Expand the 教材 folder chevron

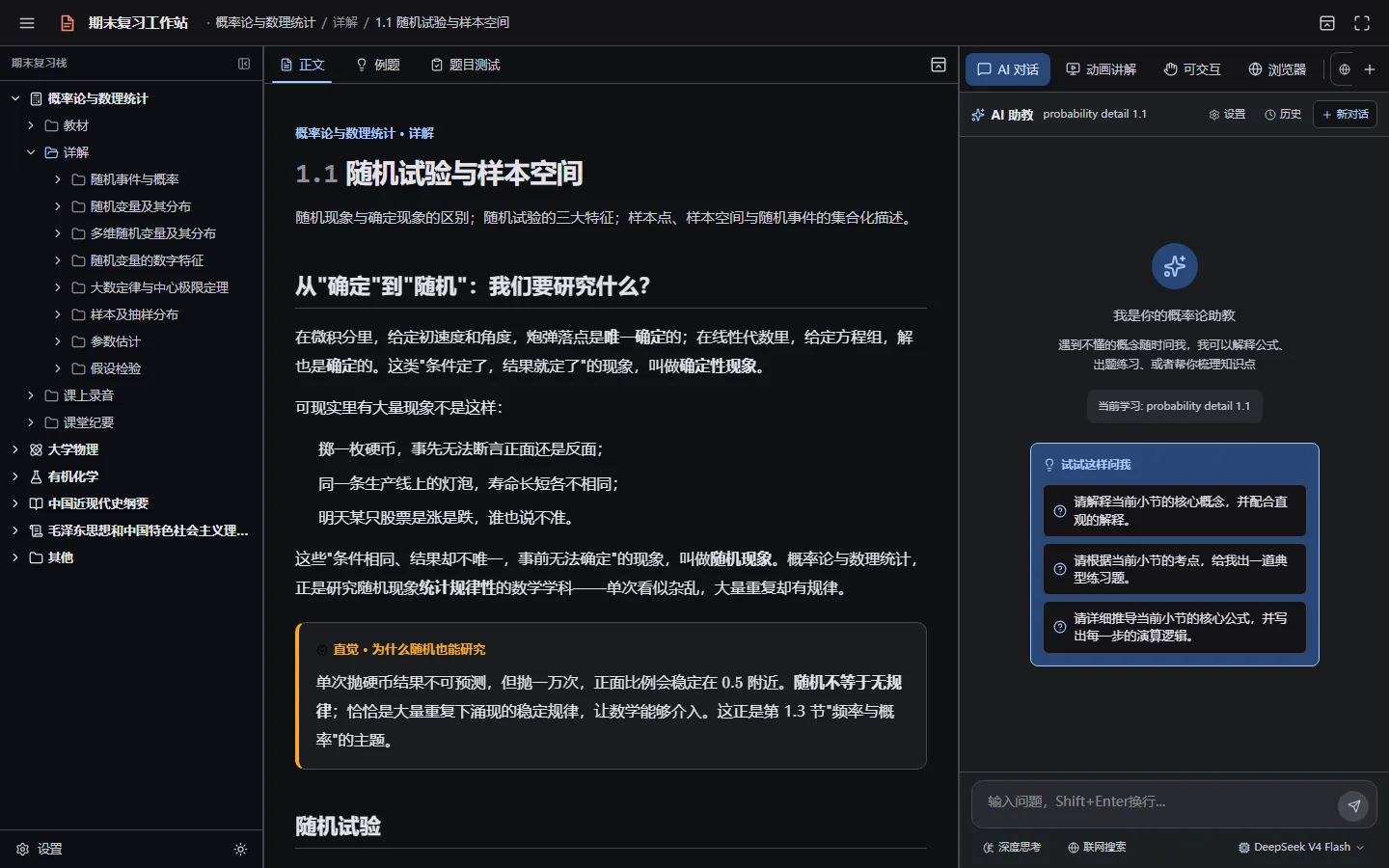[x=31, y=125]
